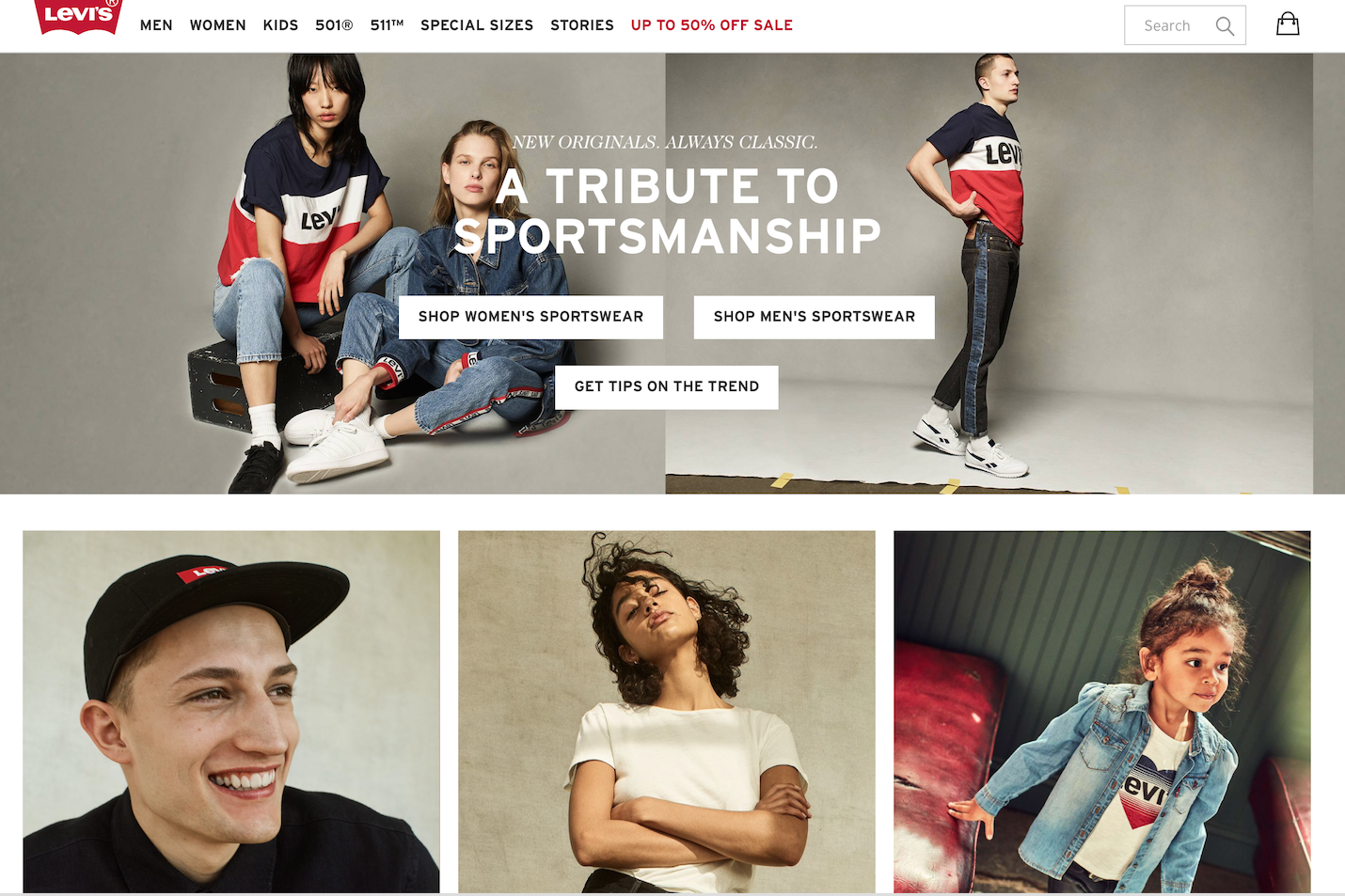
Task: Open the KIDS menu
Action: tap(280, 25)
